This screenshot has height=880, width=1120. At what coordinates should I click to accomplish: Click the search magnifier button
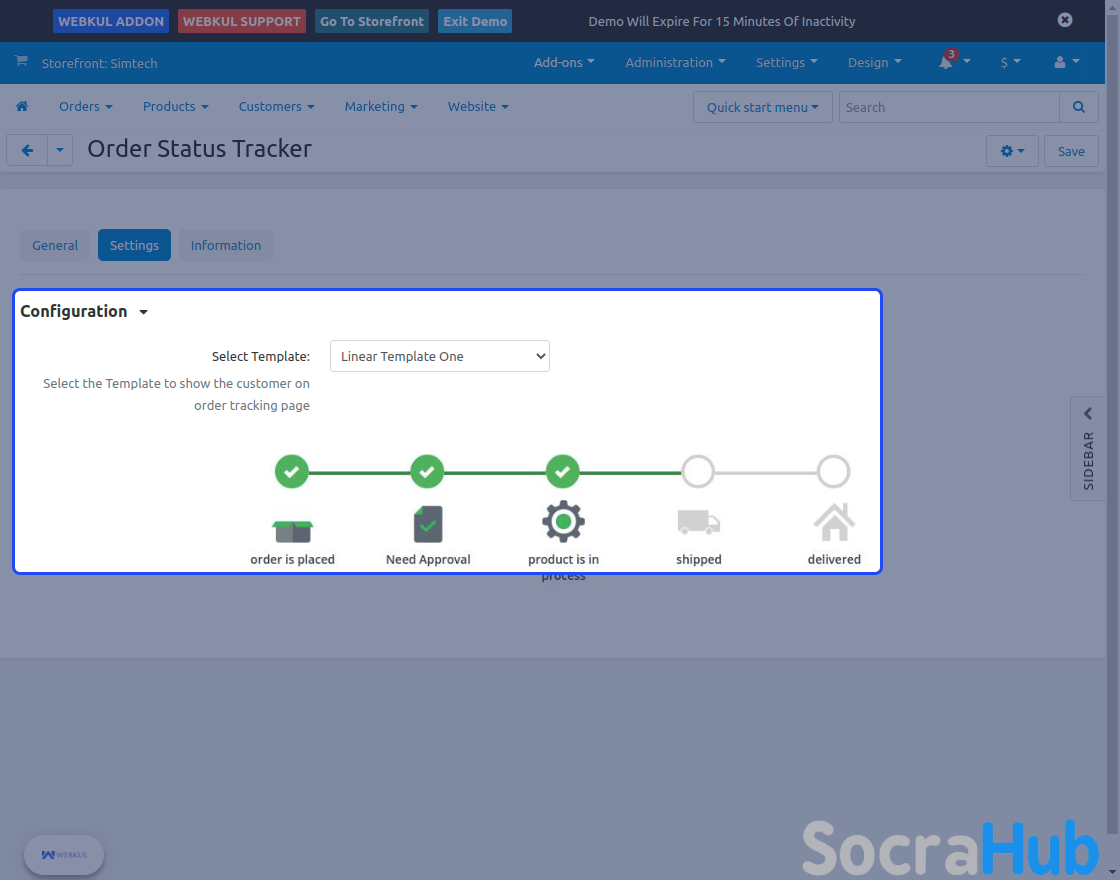[x=1079, y=107]
